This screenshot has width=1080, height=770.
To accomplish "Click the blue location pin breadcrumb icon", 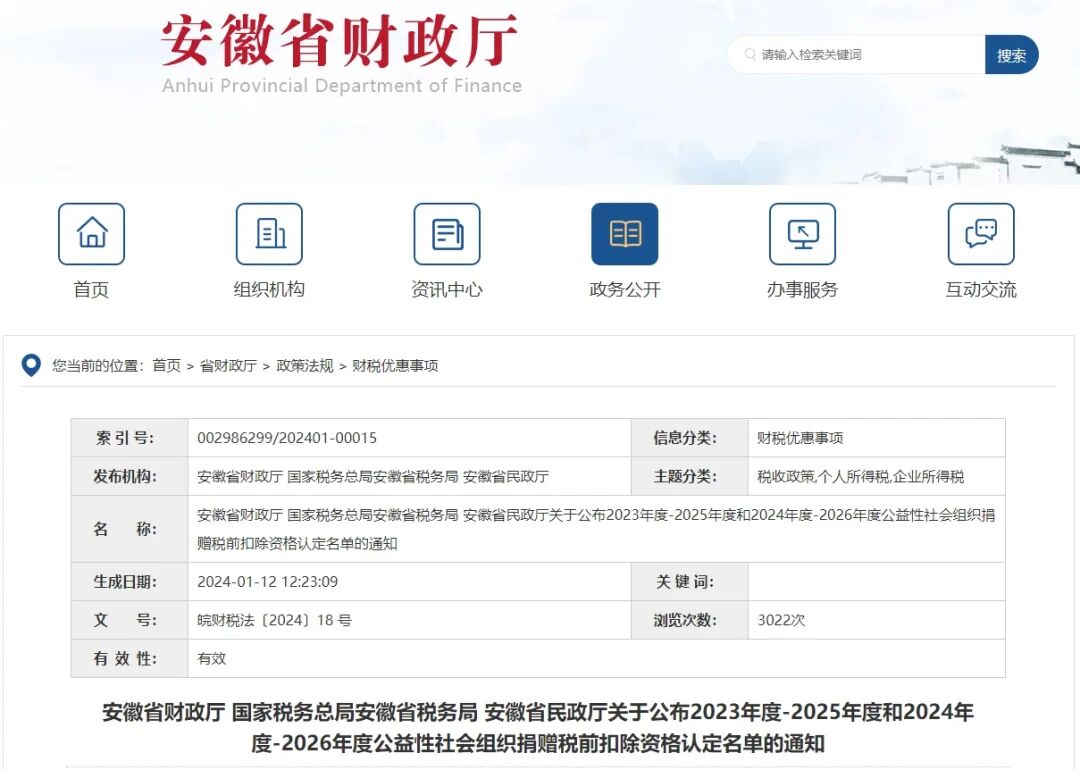I will point(30,365).
